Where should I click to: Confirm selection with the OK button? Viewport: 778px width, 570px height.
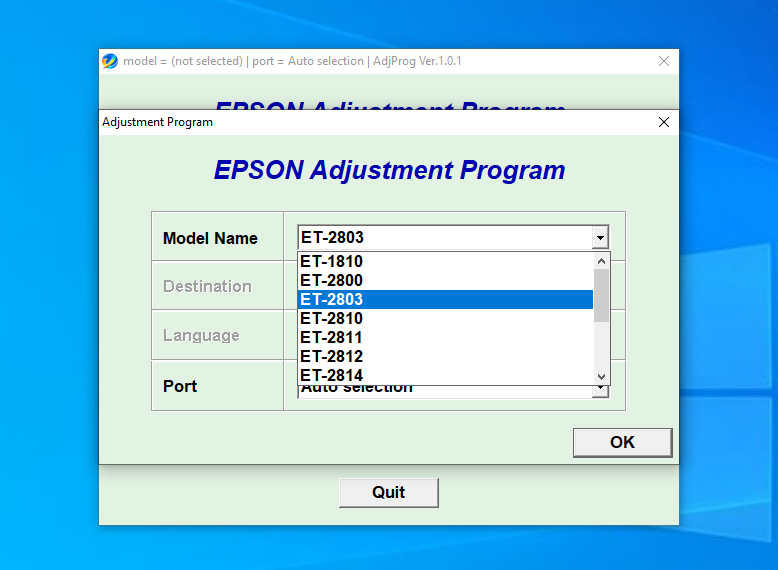[x=622, y=442]
